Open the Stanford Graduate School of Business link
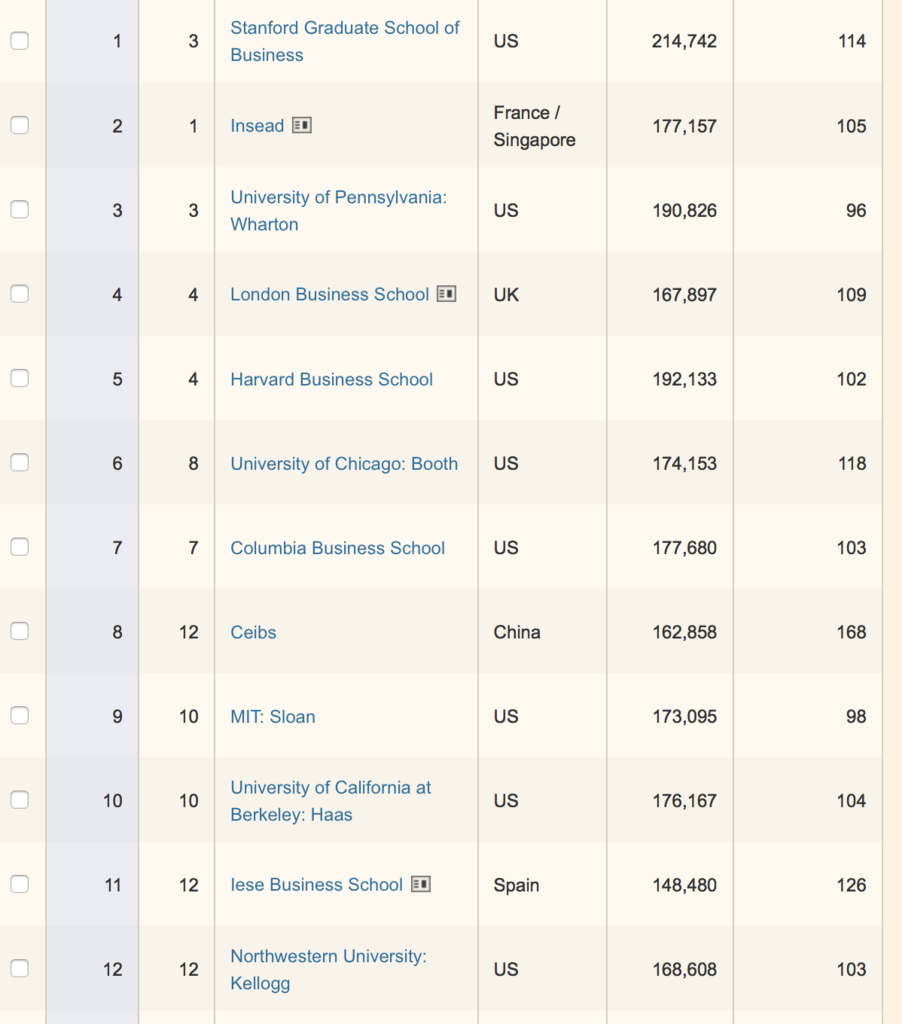902x1024 pixels. pyautogui.click(x=345, y=41)
